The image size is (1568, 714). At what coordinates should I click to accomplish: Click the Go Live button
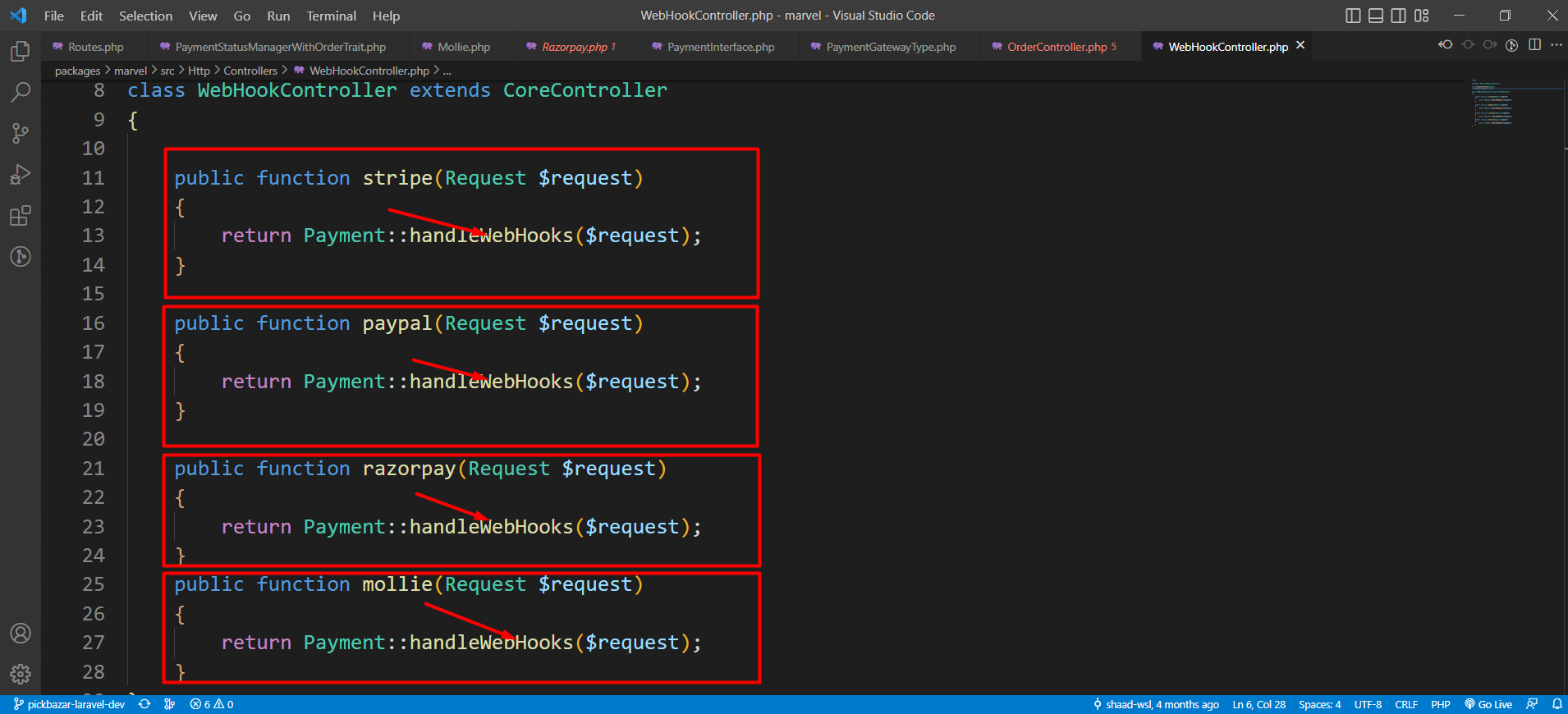[x=1488, y=704]
